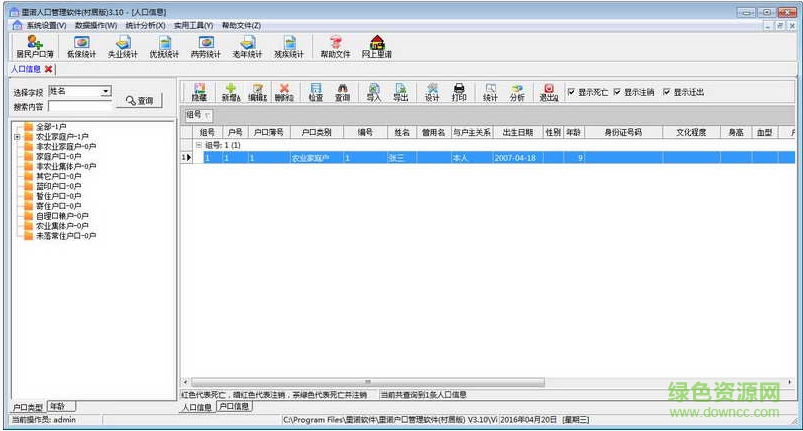Sort by the 出生日期 column header

click(x=518, y=133)
